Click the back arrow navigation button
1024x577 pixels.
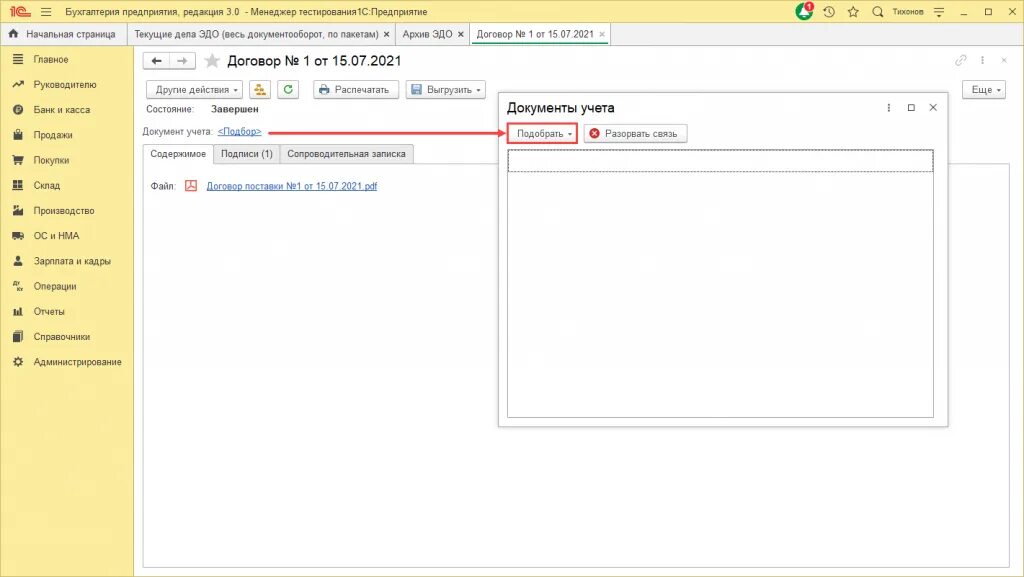[156, 61]
